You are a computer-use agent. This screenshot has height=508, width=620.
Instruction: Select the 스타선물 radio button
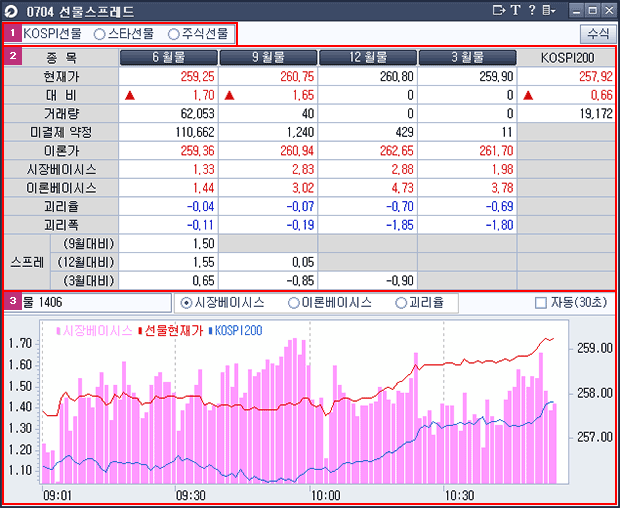(x=99, y=33)
